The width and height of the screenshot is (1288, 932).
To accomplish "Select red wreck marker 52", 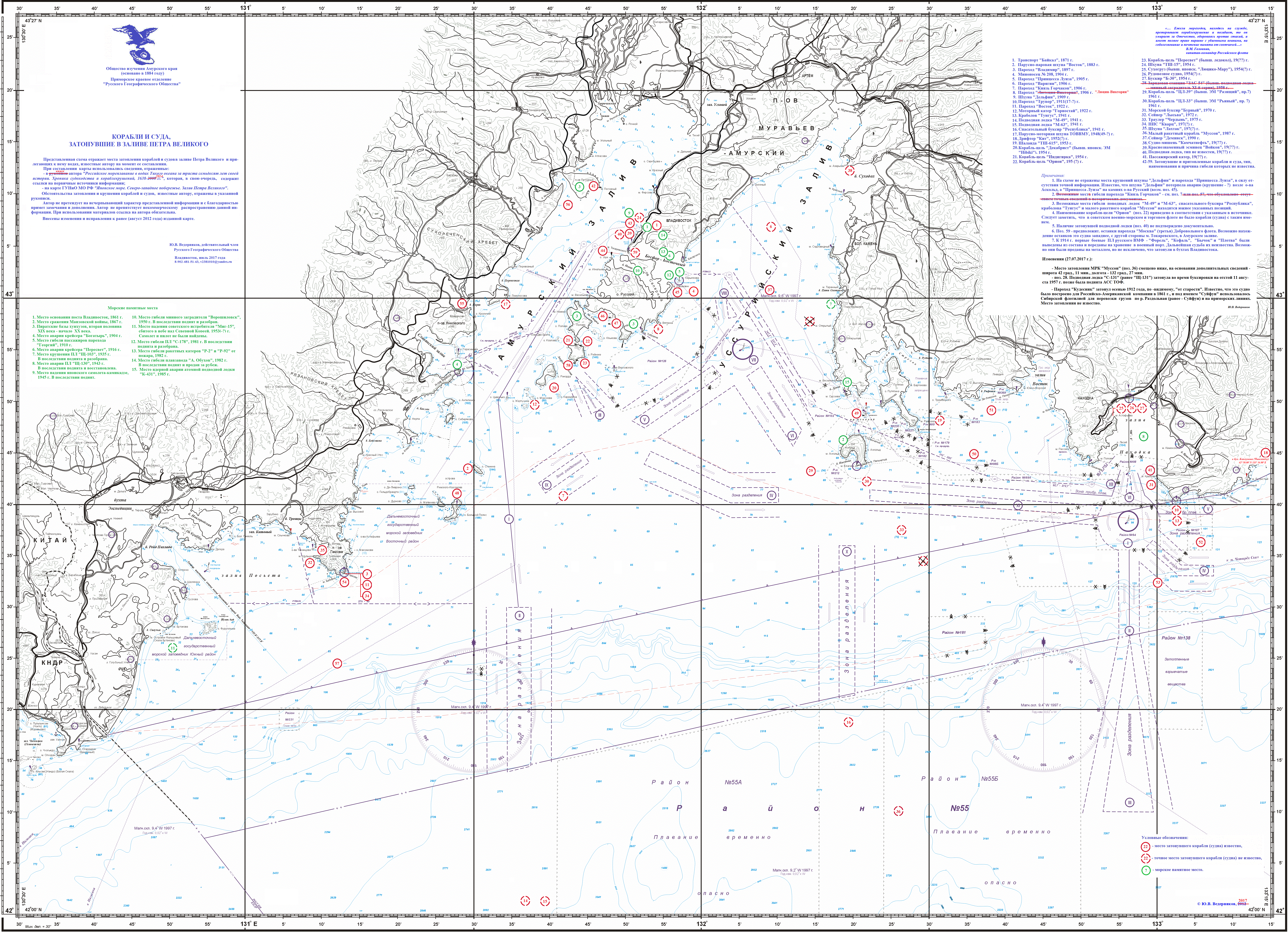I will 1201,542.
